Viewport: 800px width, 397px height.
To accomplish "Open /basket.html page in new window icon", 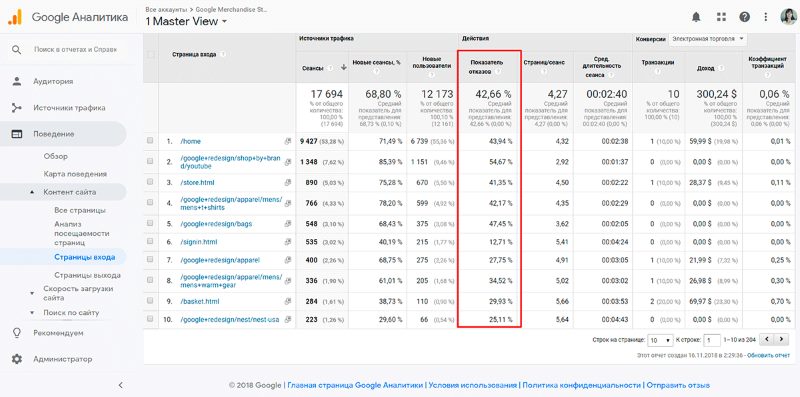I will point(288,302).
